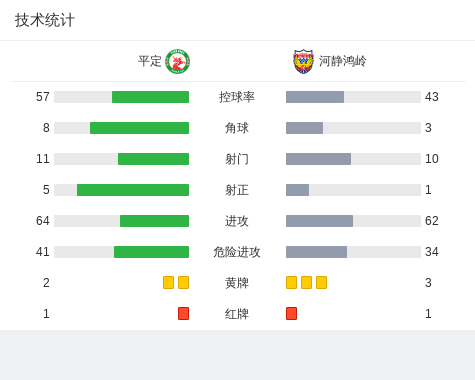
Task: Click 河静鸿岭's red card icon
Action: pos(291,314)
